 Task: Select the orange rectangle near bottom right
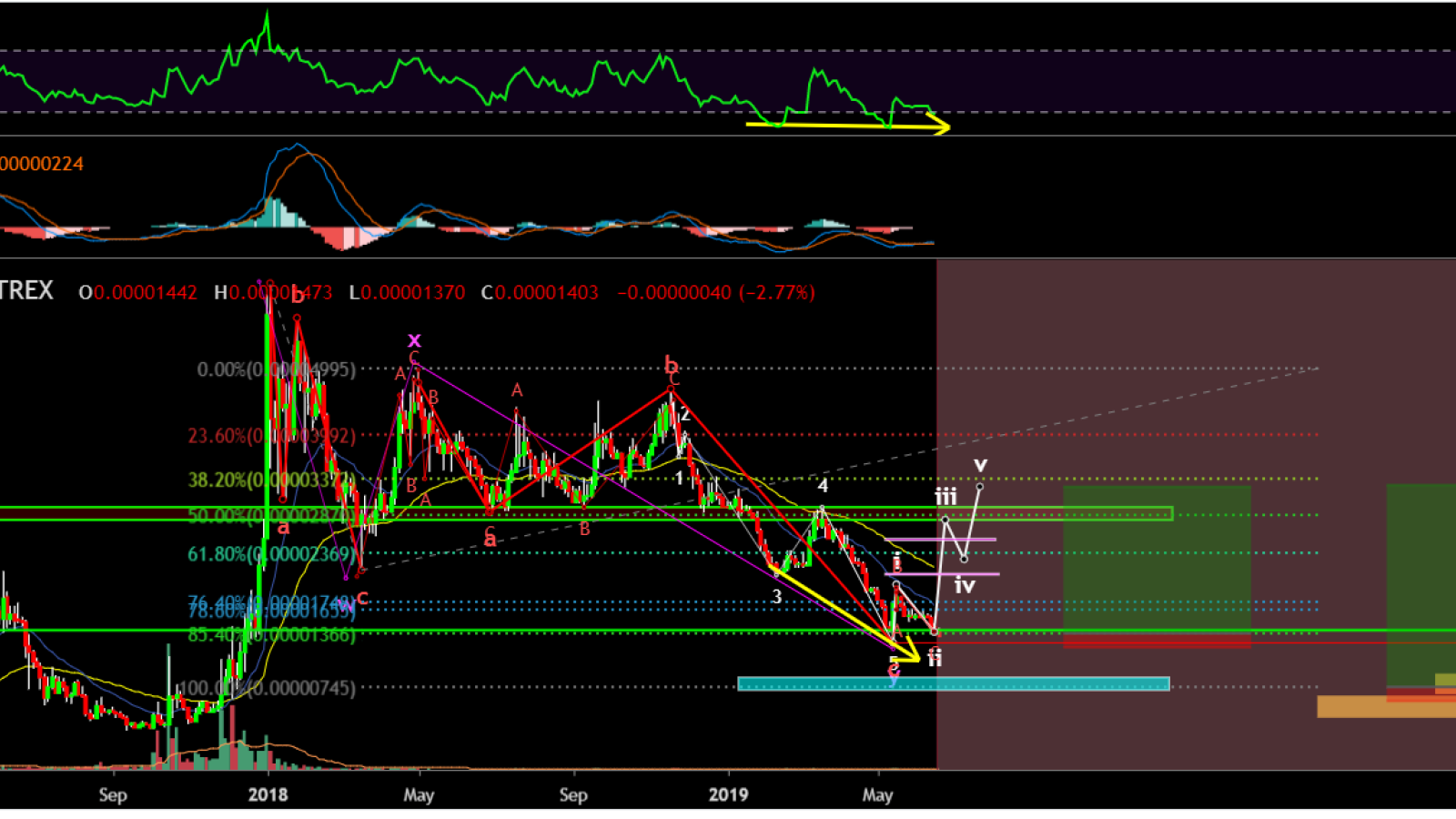(x=1386, y=706)
